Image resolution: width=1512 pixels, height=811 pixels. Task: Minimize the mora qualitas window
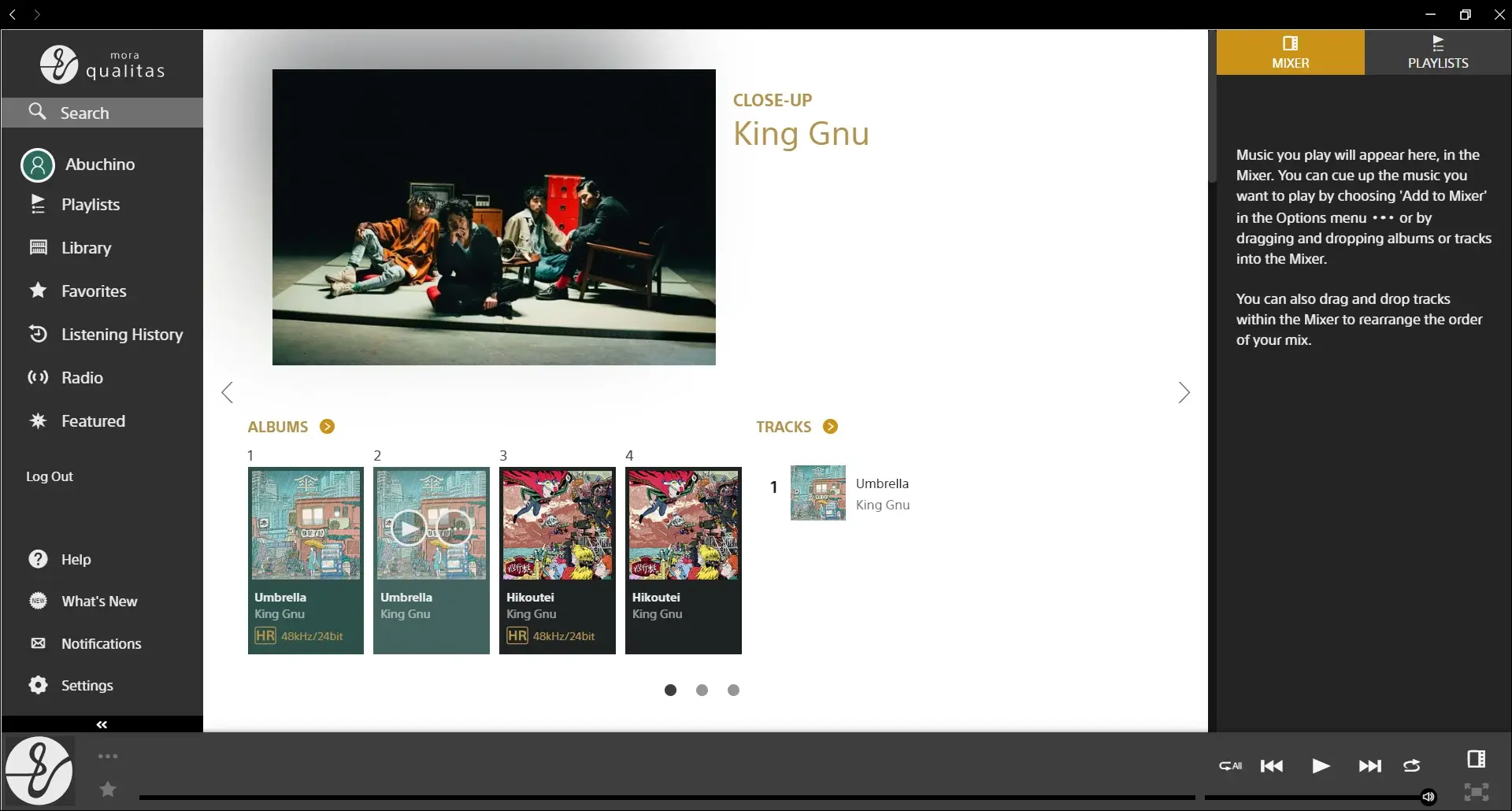(x=1431, y=14)
